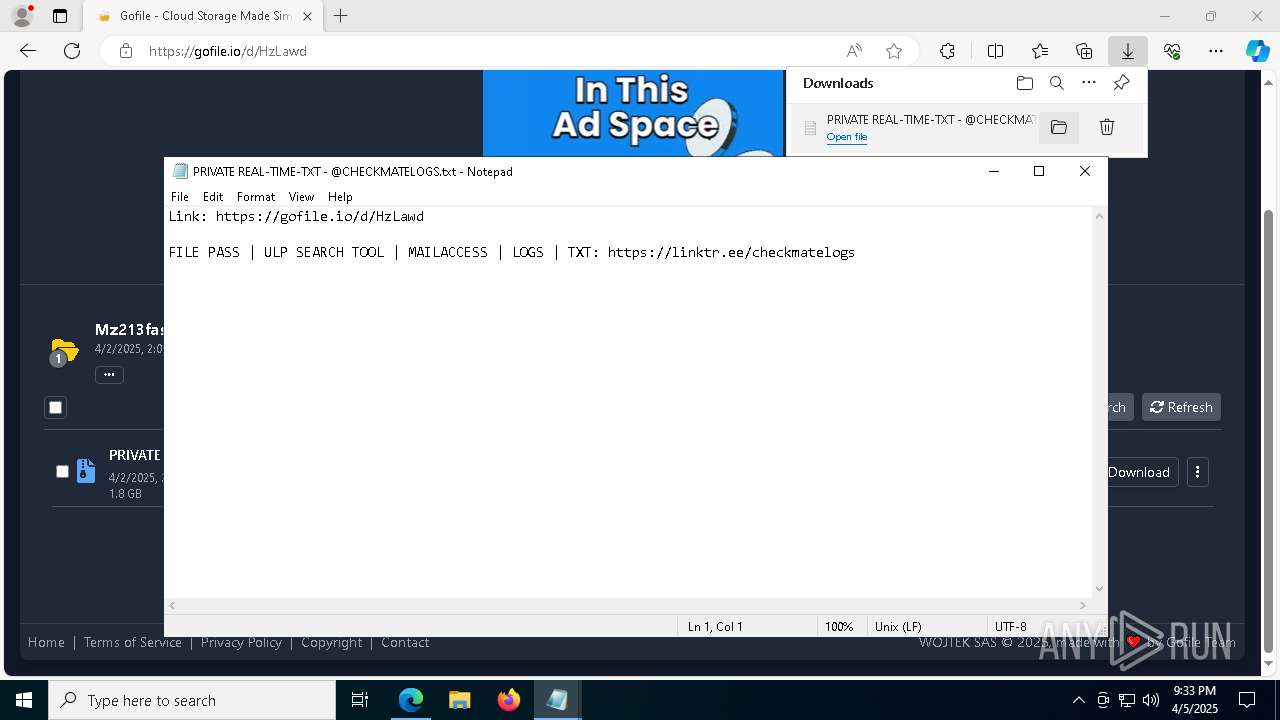Close the Gofile browser tab

(x=307, y=16)
